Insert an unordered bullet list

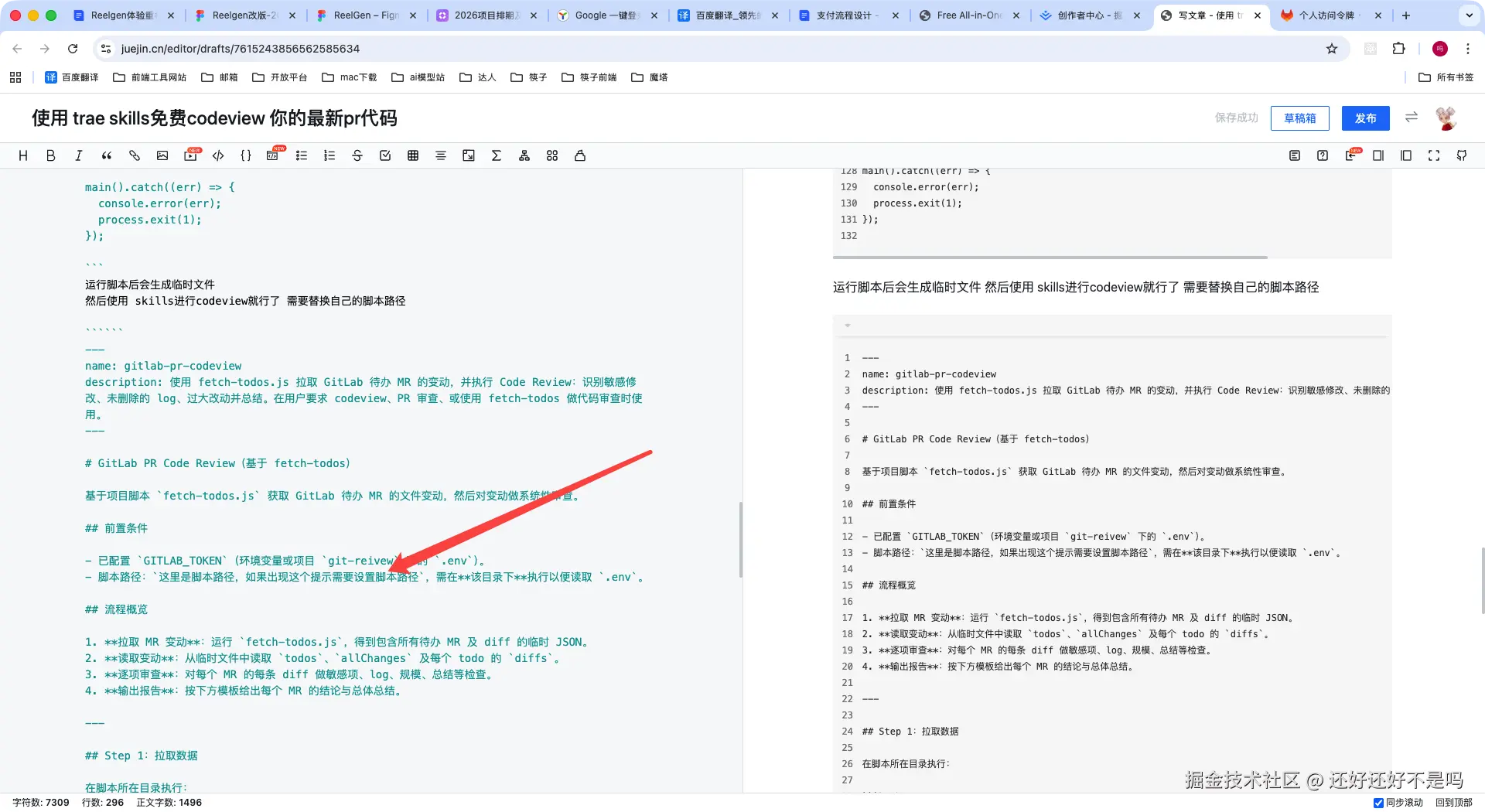click(x=302, y=155)
